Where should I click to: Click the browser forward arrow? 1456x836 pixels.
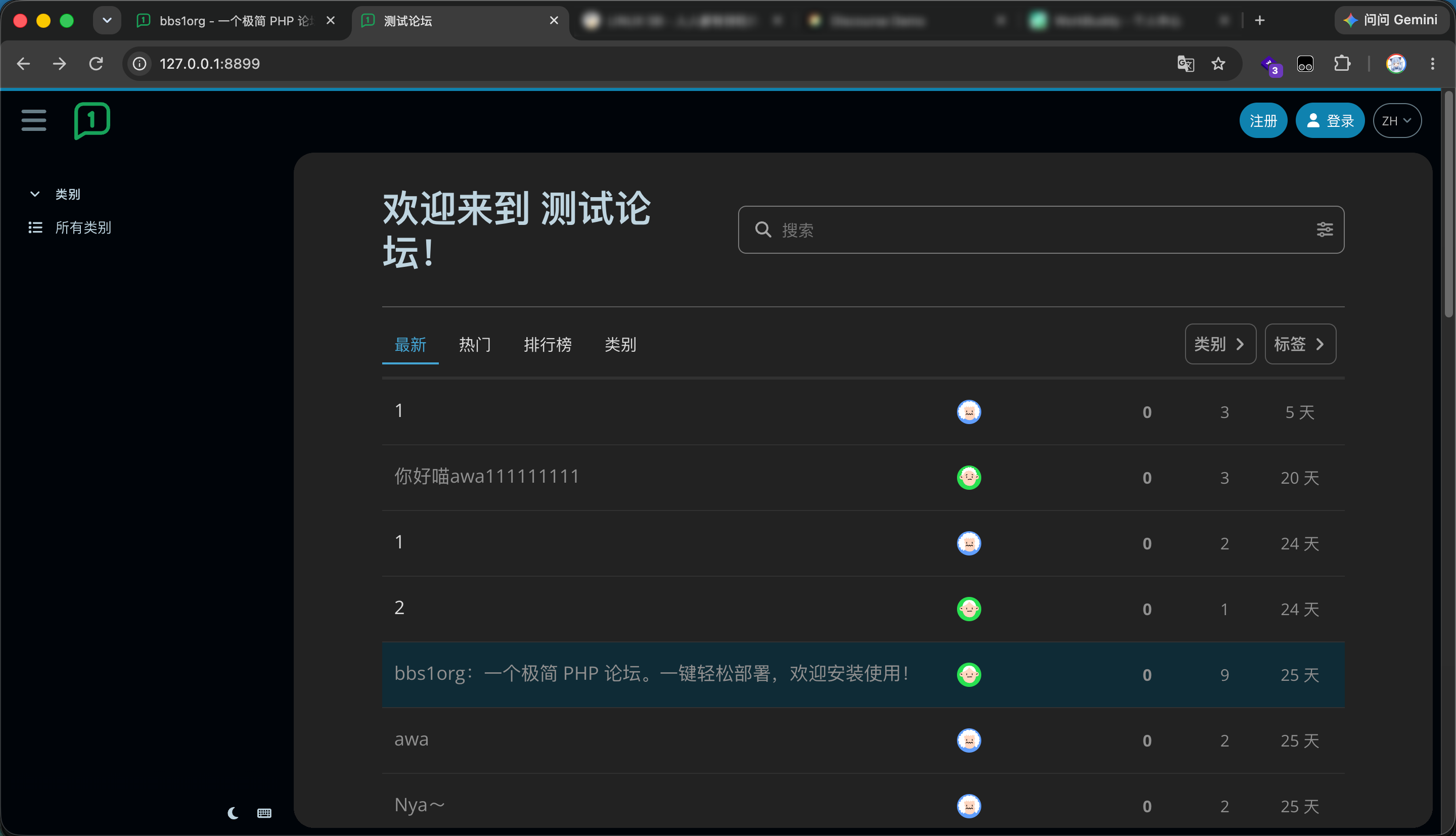click(59, 64)
